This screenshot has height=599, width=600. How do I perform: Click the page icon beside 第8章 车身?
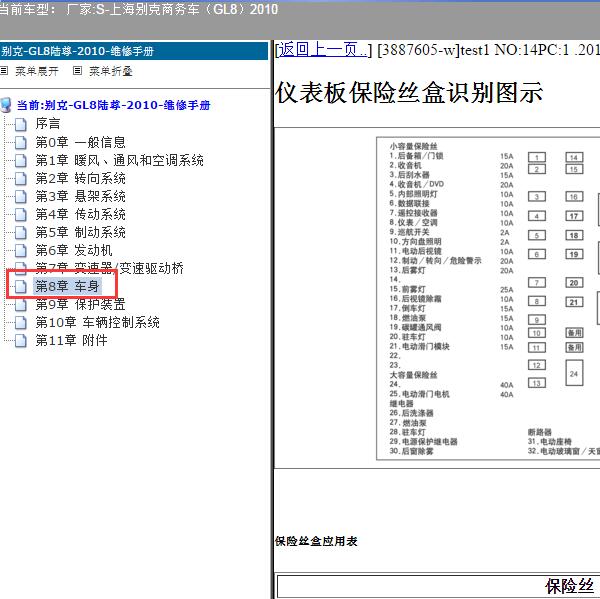21,286
